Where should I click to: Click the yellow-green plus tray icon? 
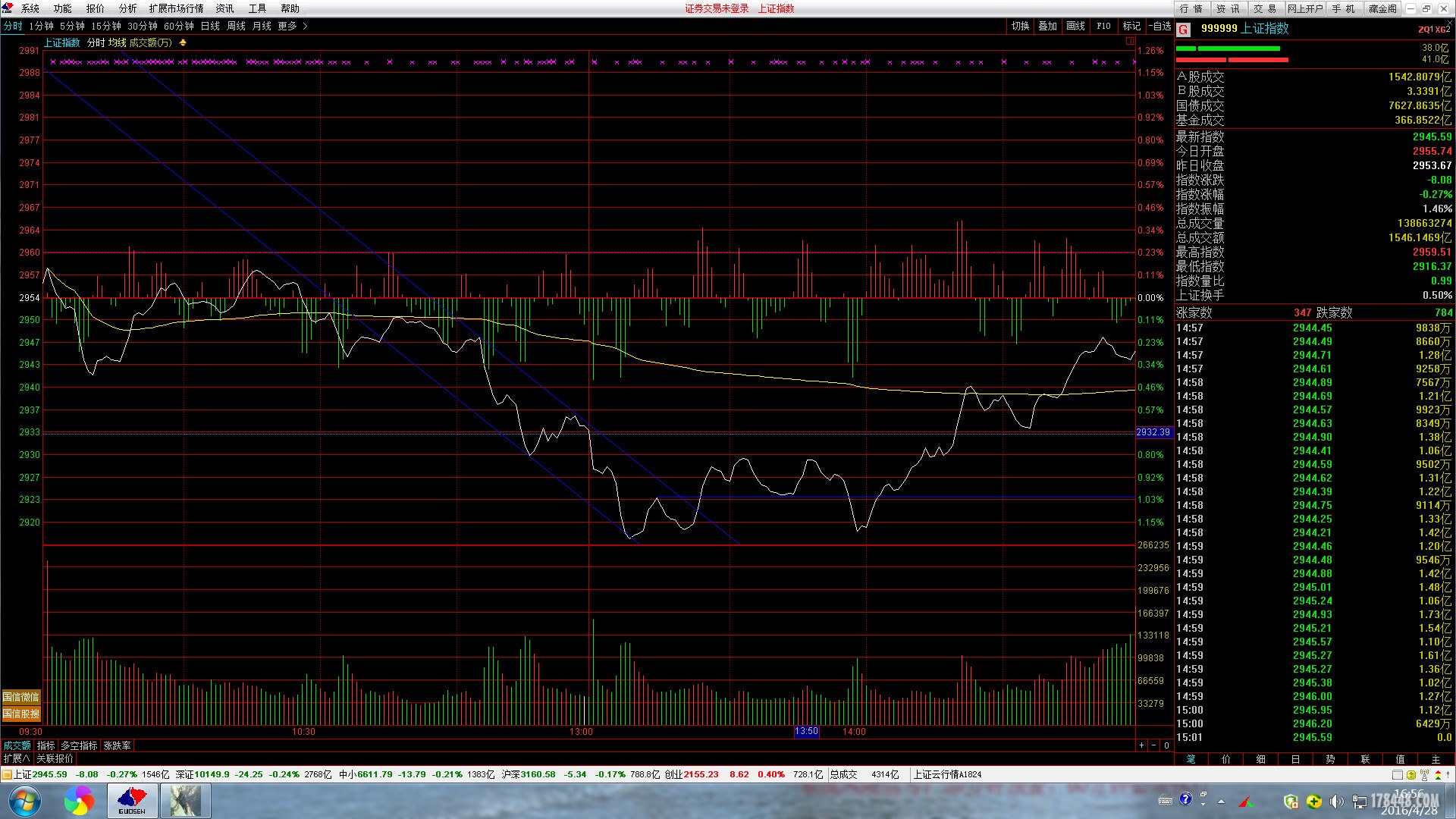1313,801
